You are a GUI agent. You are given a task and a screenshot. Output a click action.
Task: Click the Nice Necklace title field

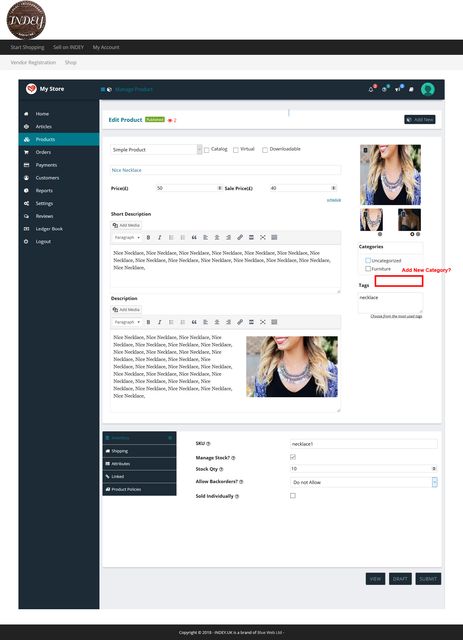(x=225, y=170)
